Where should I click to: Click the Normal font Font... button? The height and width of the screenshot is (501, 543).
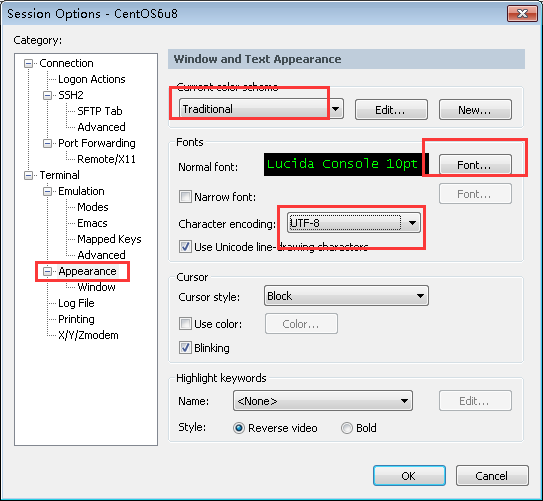click(x=475, y=165)
